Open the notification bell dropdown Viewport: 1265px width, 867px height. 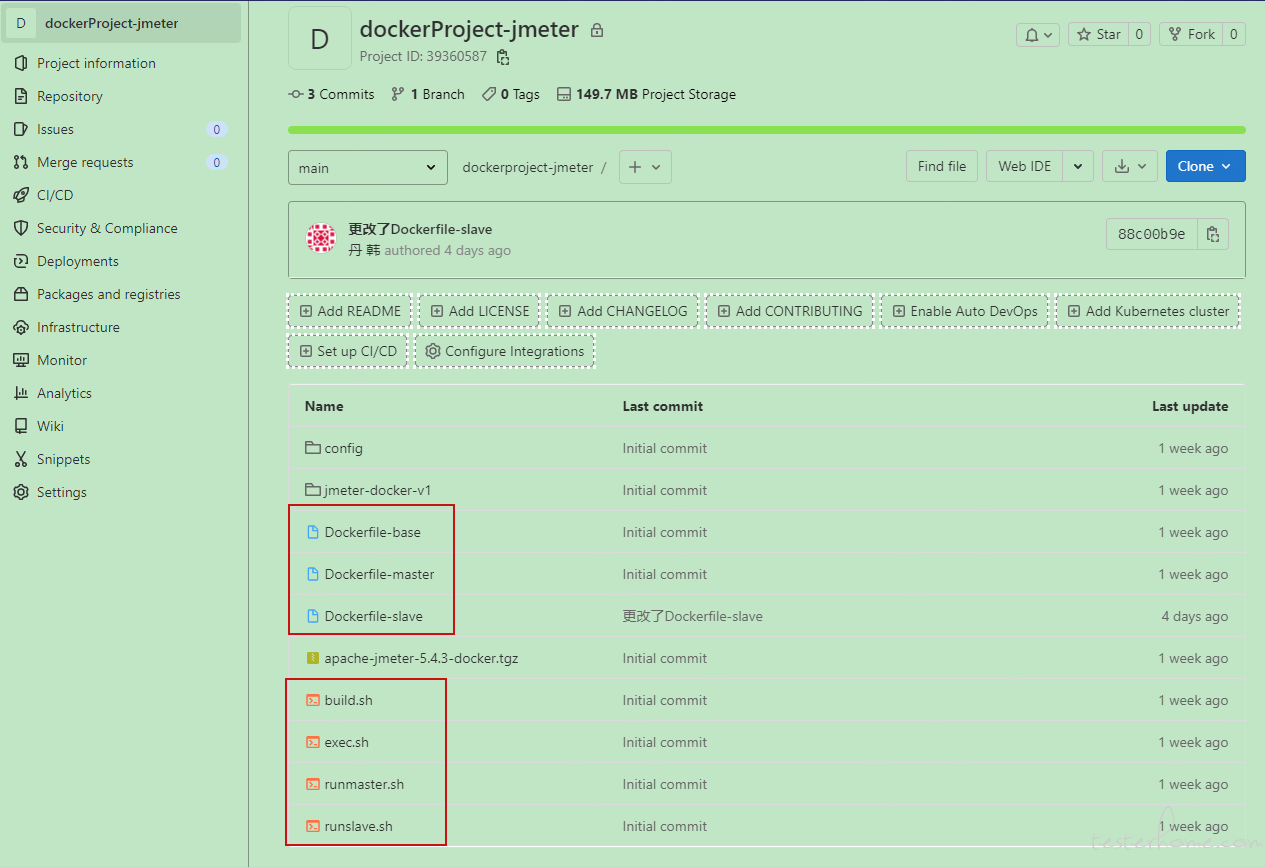[x=1038, y=34]
